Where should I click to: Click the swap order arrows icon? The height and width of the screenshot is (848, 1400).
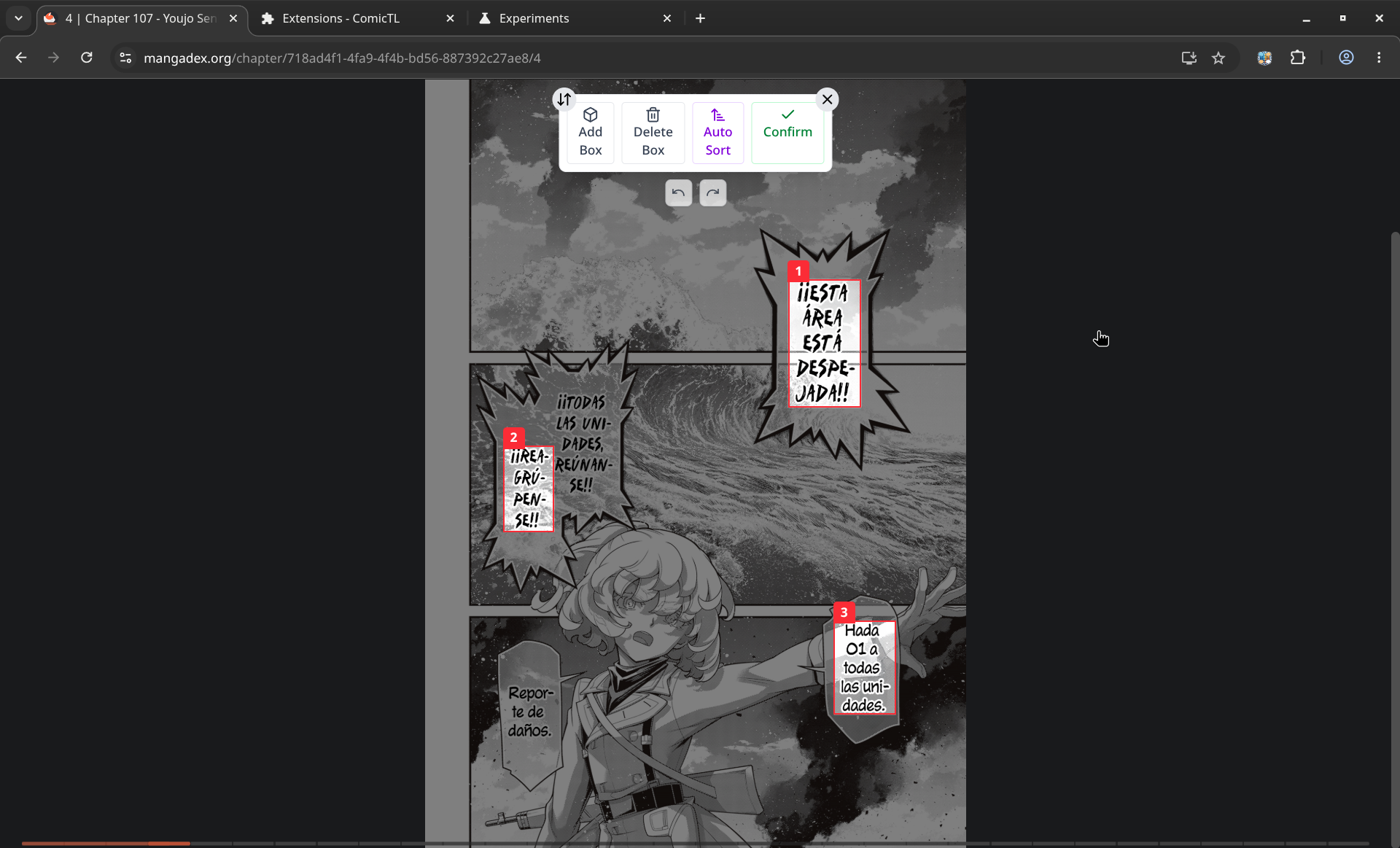[564, 99]
